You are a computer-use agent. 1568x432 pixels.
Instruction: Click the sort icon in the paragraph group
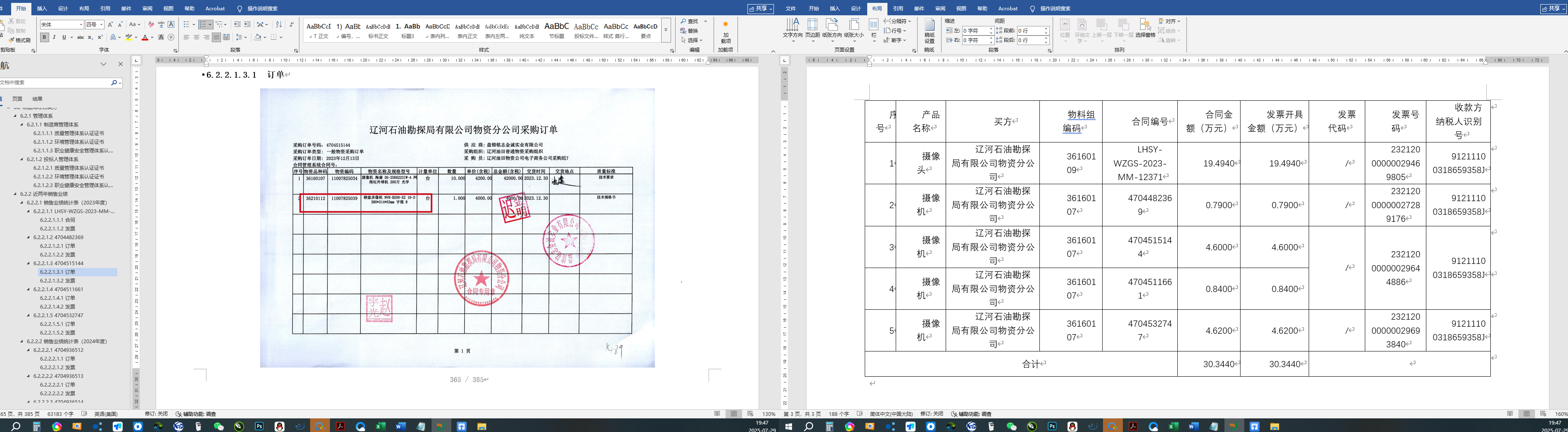[279, 24]
